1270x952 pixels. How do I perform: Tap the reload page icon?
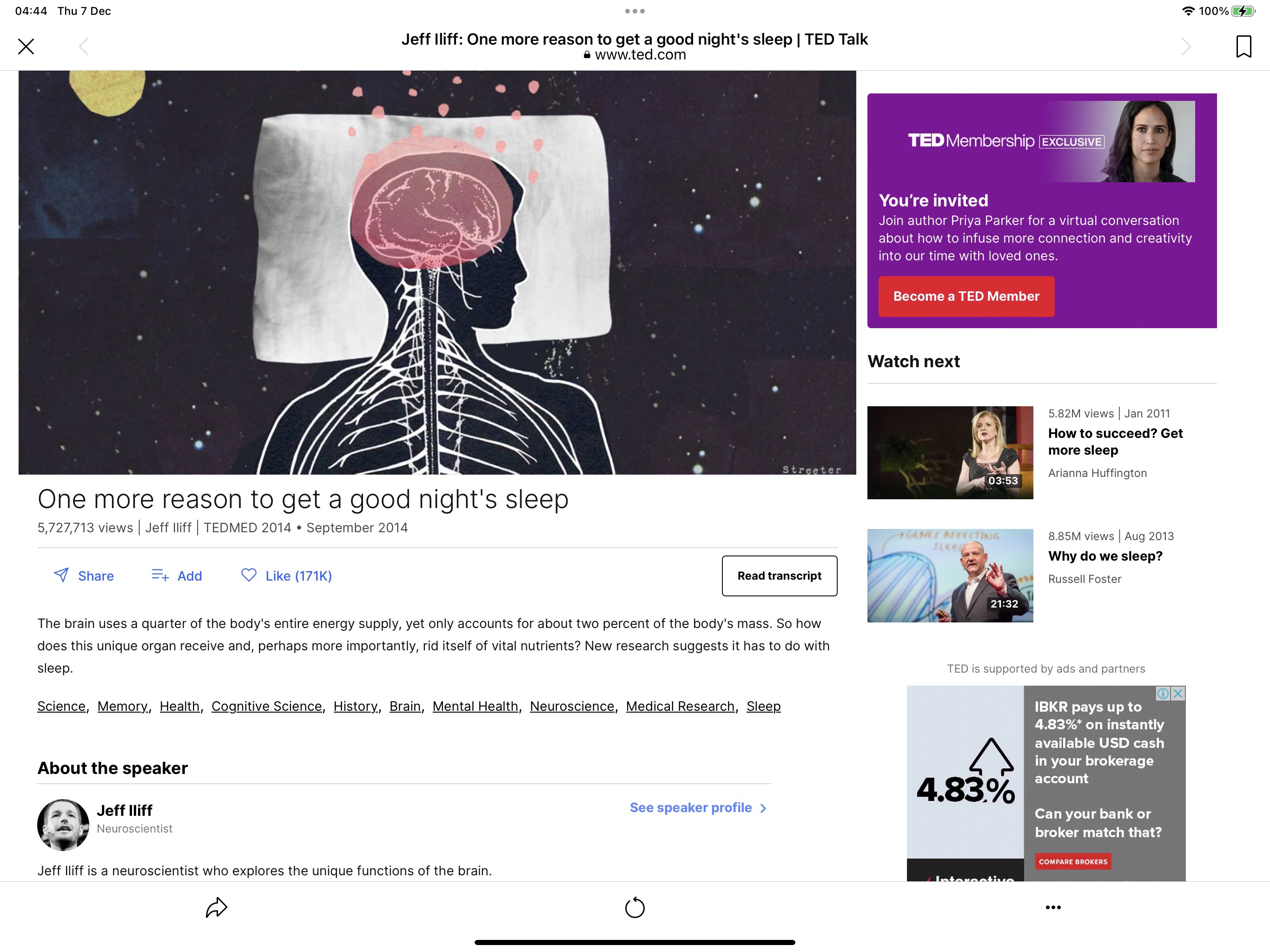click(x=635, y=908)
